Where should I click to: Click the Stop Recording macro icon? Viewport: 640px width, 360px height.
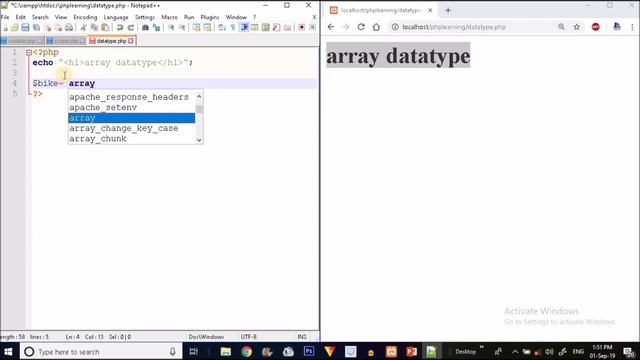click(313, 28)
